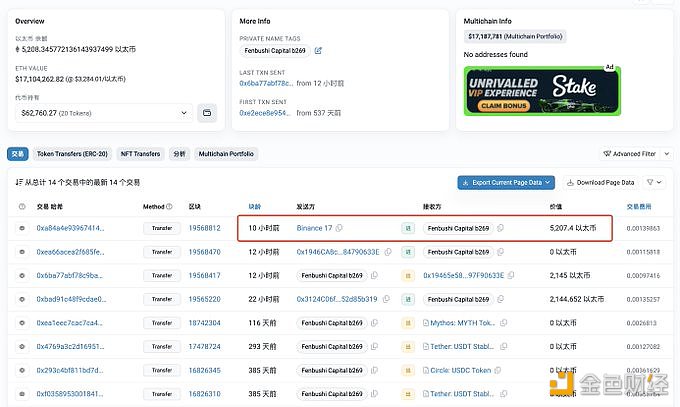Go to the Multichain Portfolio tab

click(226, 154)
